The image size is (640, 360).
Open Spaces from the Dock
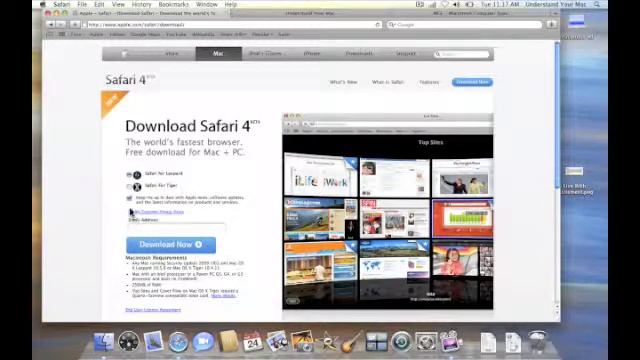pyautogui.click(x=376, y=341)
